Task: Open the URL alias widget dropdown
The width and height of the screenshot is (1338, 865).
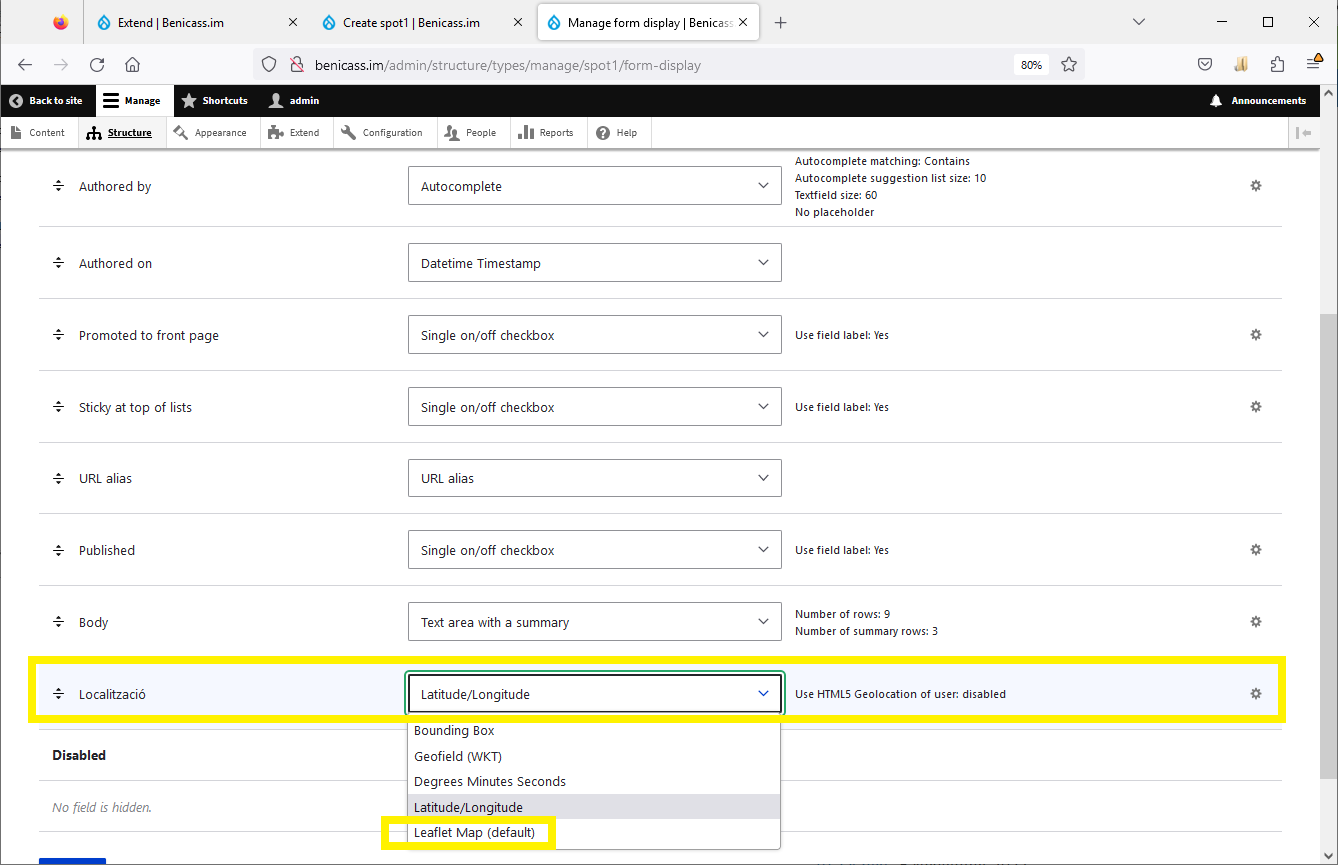Action: coord(594,478)
